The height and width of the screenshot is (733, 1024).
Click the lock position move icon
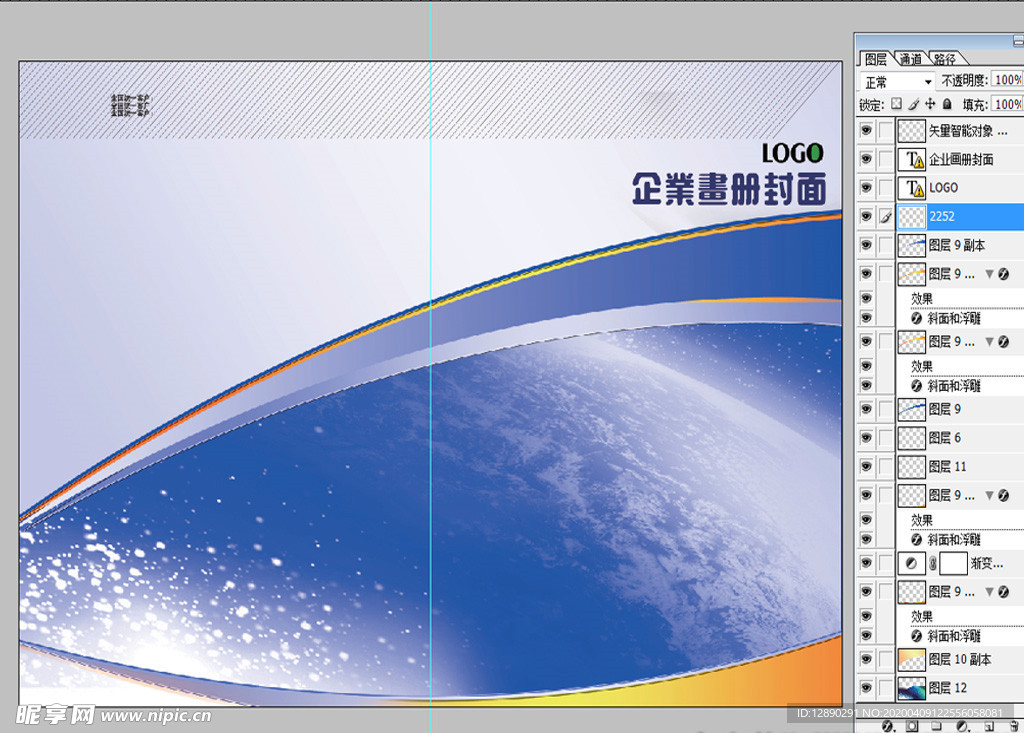click(930, 104)
